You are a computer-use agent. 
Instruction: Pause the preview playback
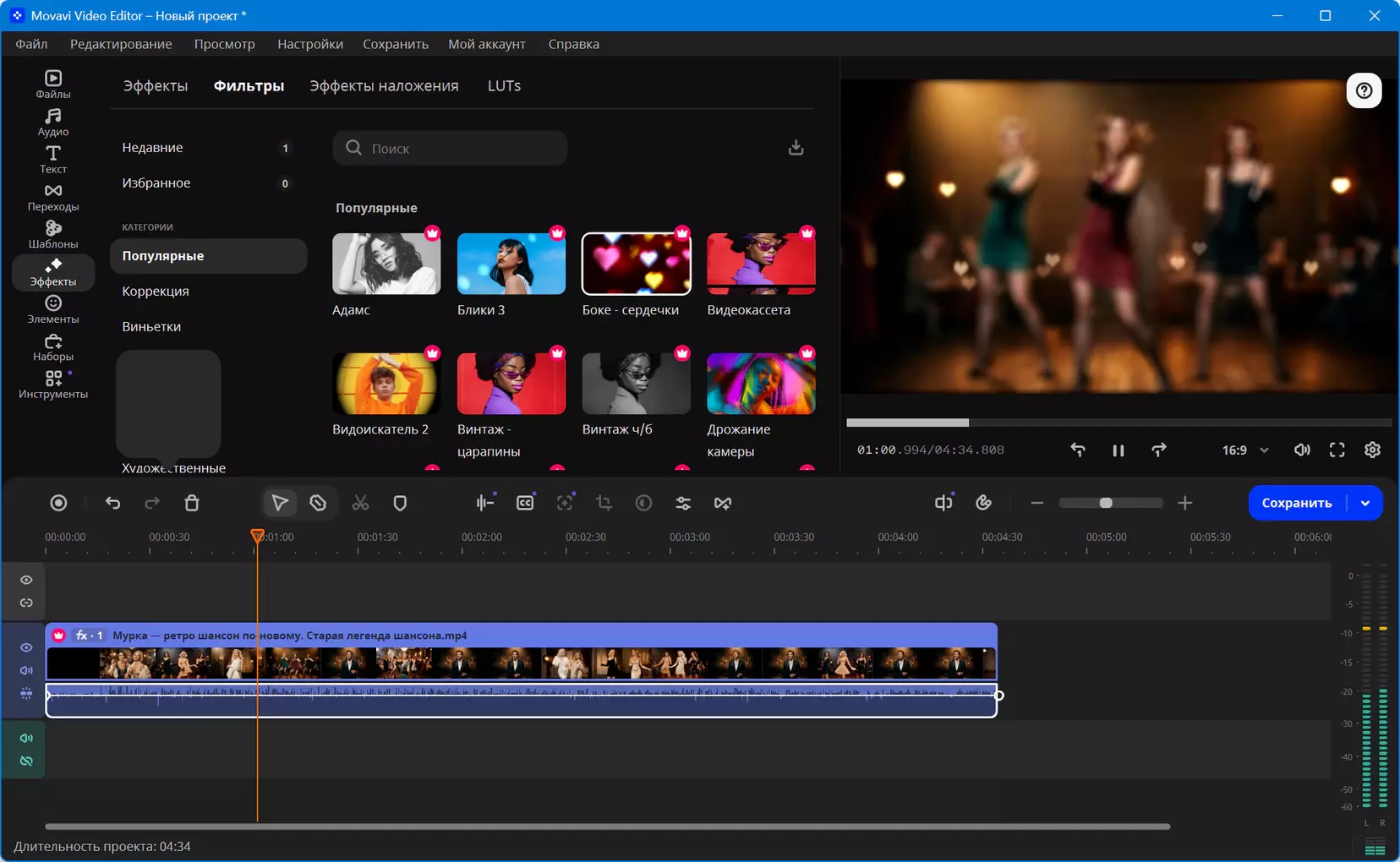click(x=1118, y=450)
